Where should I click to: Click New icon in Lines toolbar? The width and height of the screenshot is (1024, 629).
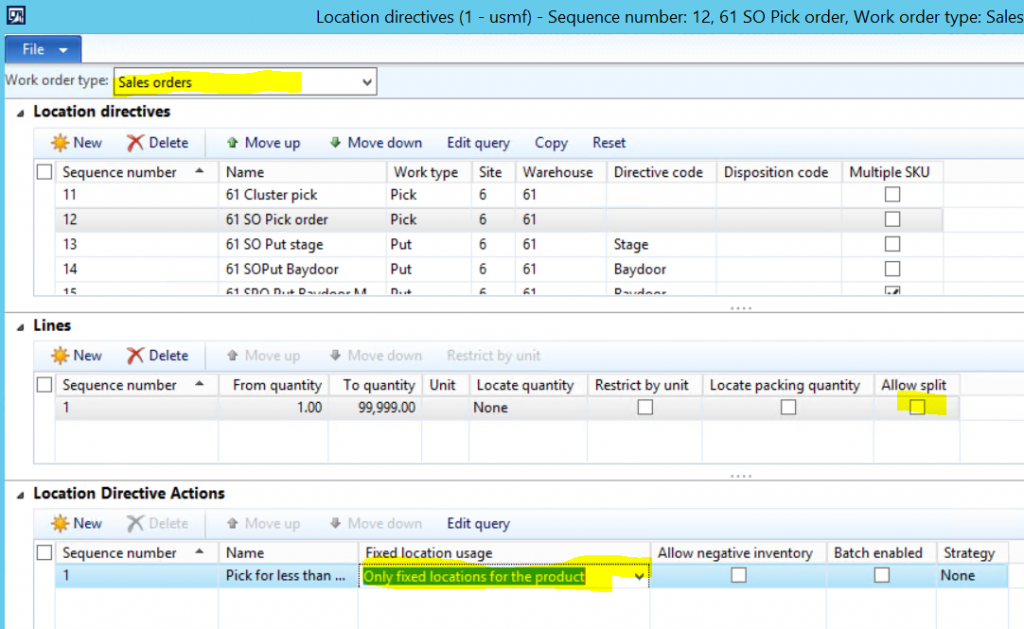(61, 355)
